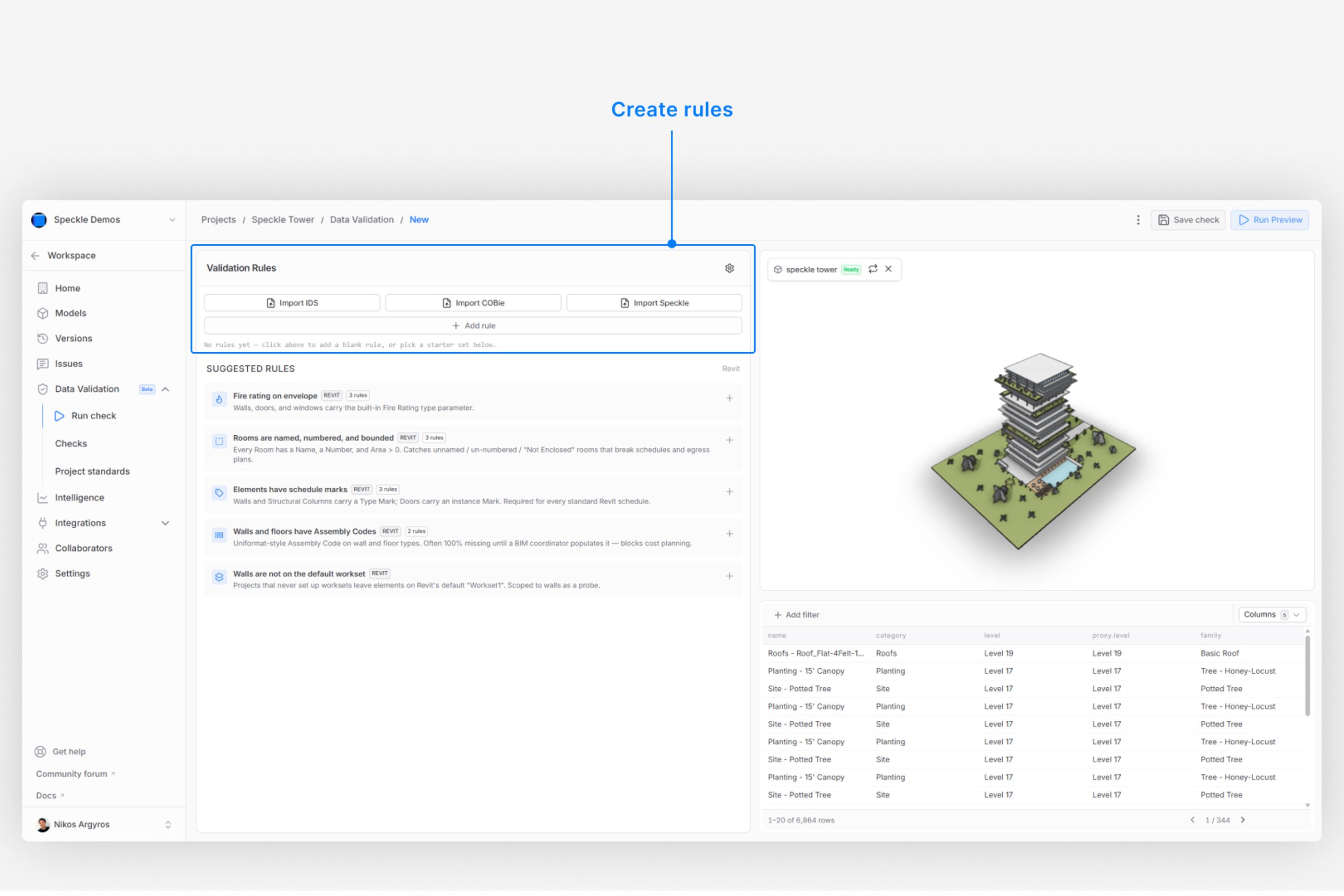Add Rooms are named, numbered, bounded rules

[x=730, y=441]
